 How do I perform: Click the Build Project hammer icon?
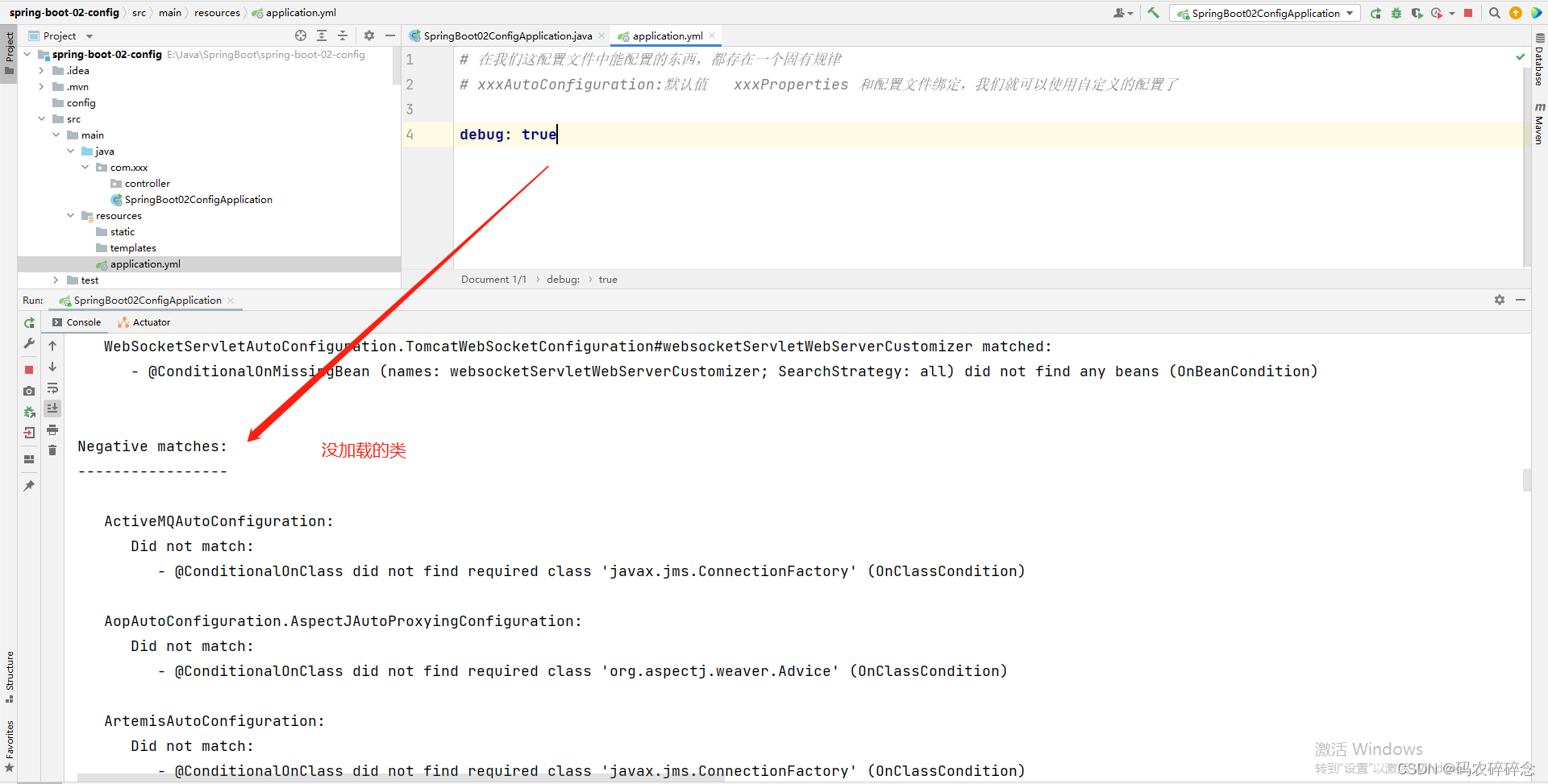tap(1153, 13)
